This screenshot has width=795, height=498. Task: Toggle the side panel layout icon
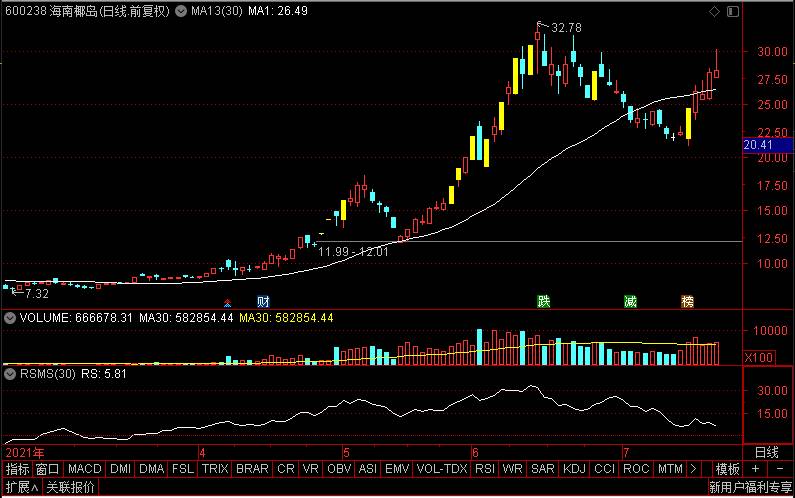click(x=733, y=11)
